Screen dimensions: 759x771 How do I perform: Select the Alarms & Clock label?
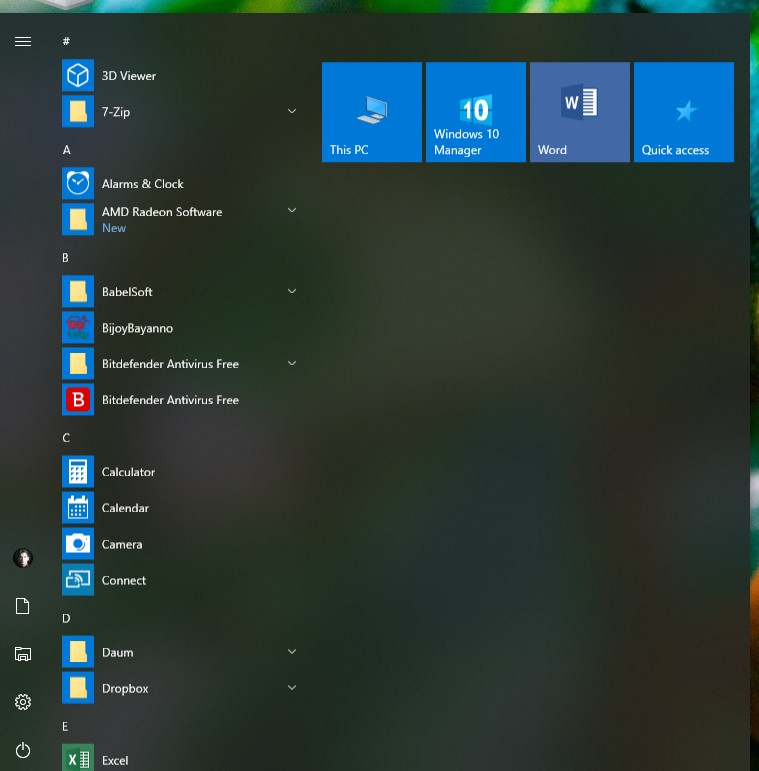(x=143, y=184)
